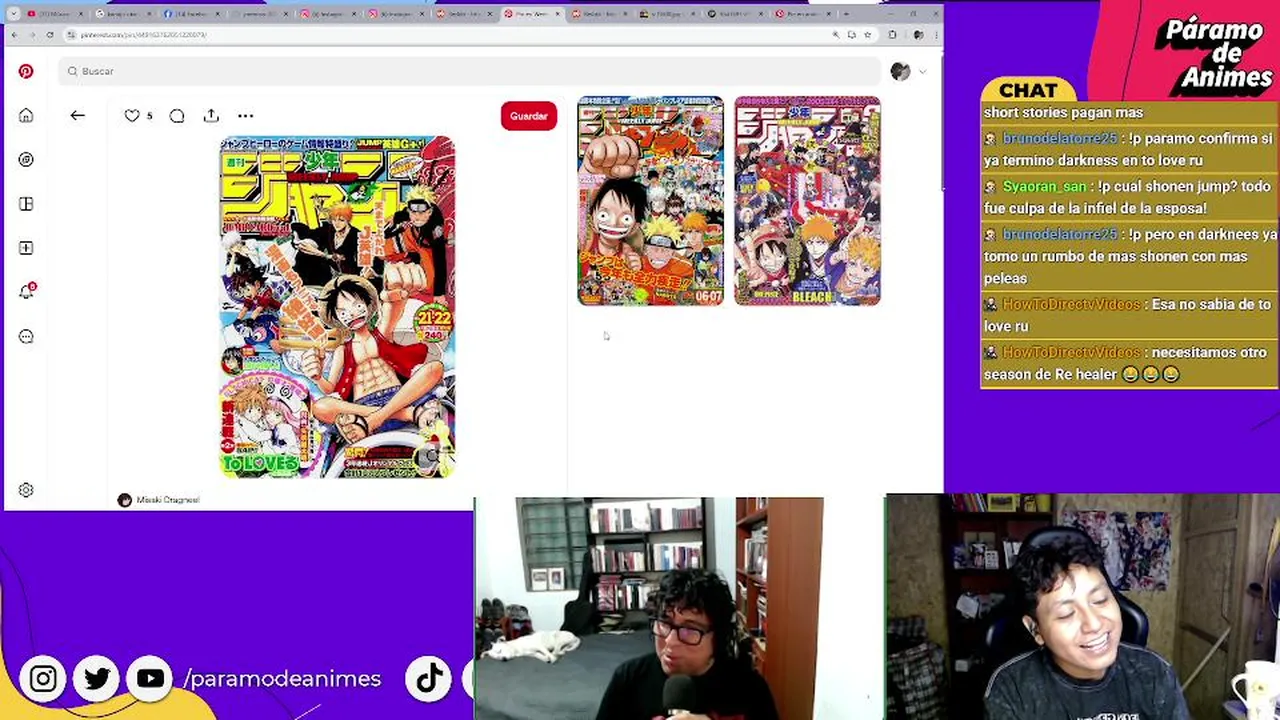This screenshot has width=1280, height=720.
Task: Open main Shonen Jump 21-22 cover image
Action: tap(337, 307)
